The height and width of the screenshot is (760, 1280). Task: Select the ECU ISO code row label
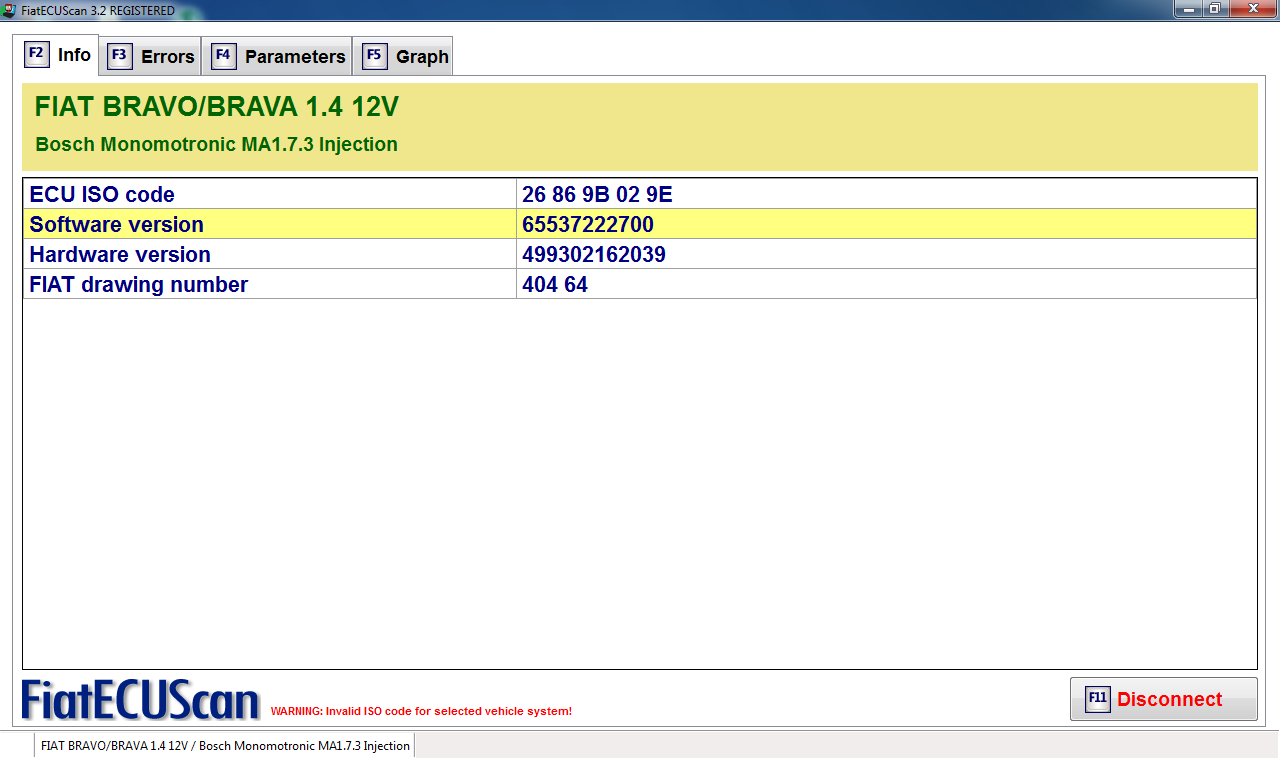(102, 194)
